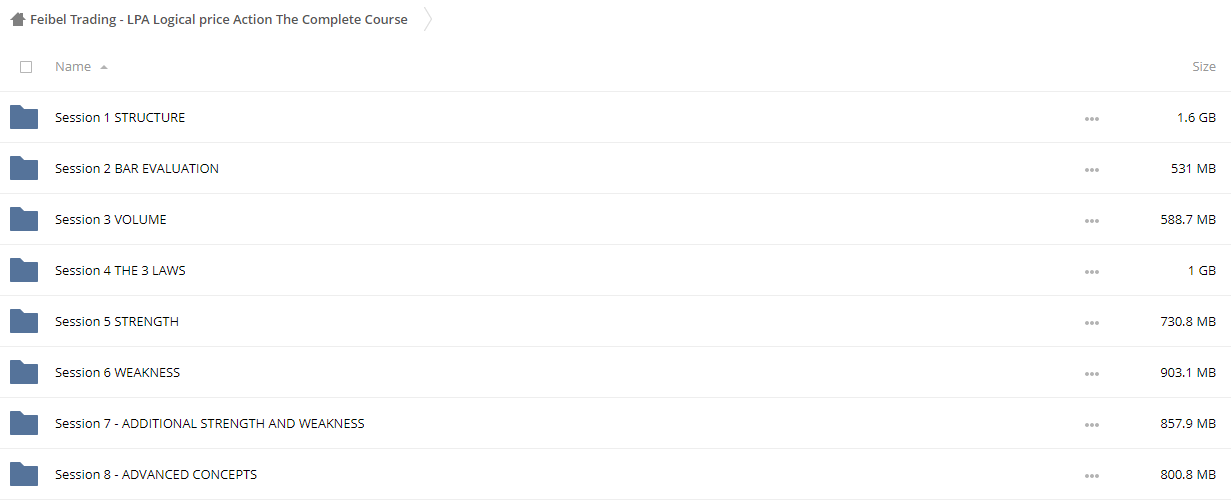Click the sort arrow next to Name
The width and height of the screenshot is (1231, 500).
(104, 67)
